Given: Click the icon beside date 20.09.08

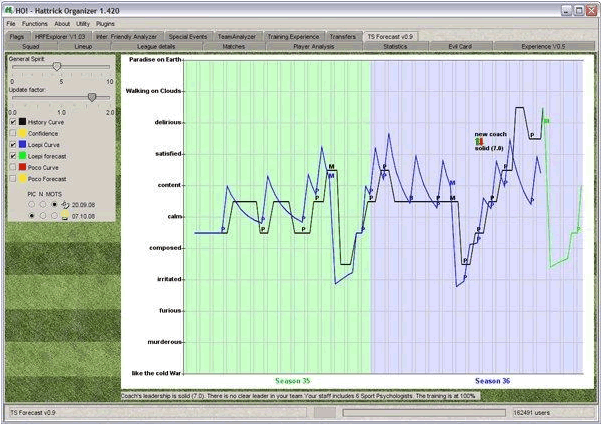Looking at the screenshot, I should tap(64, 203).
